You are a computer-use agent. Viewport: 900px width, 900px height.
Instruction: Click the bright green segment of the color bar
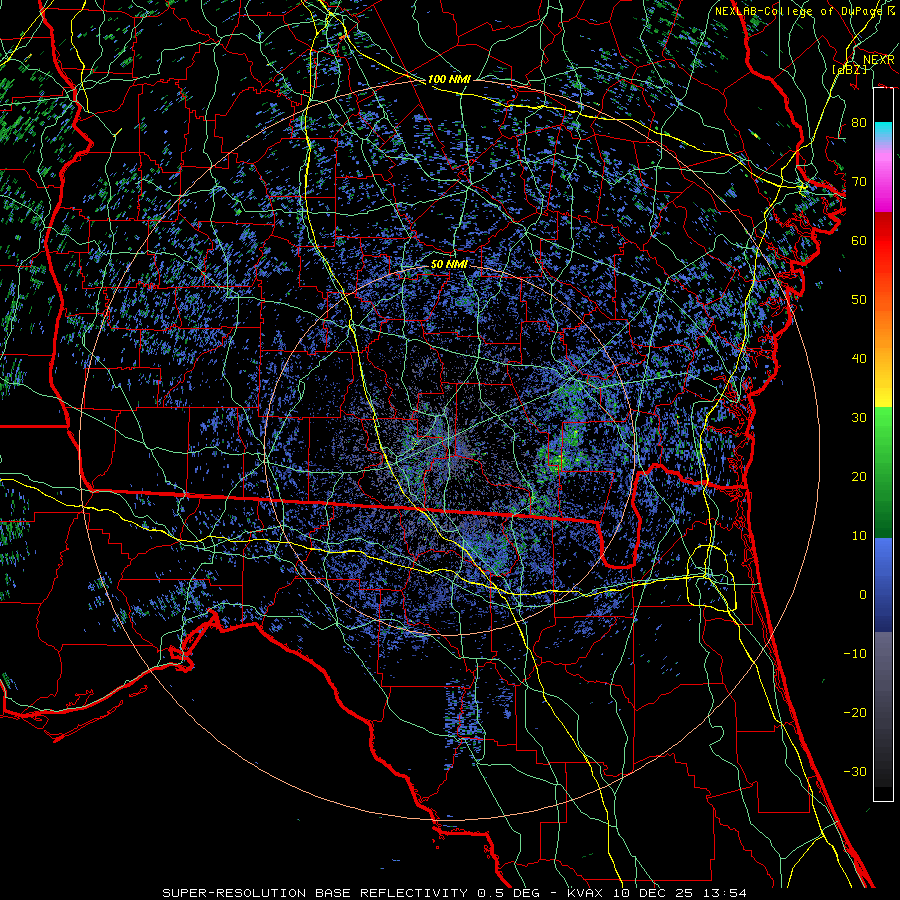[883, 422]
